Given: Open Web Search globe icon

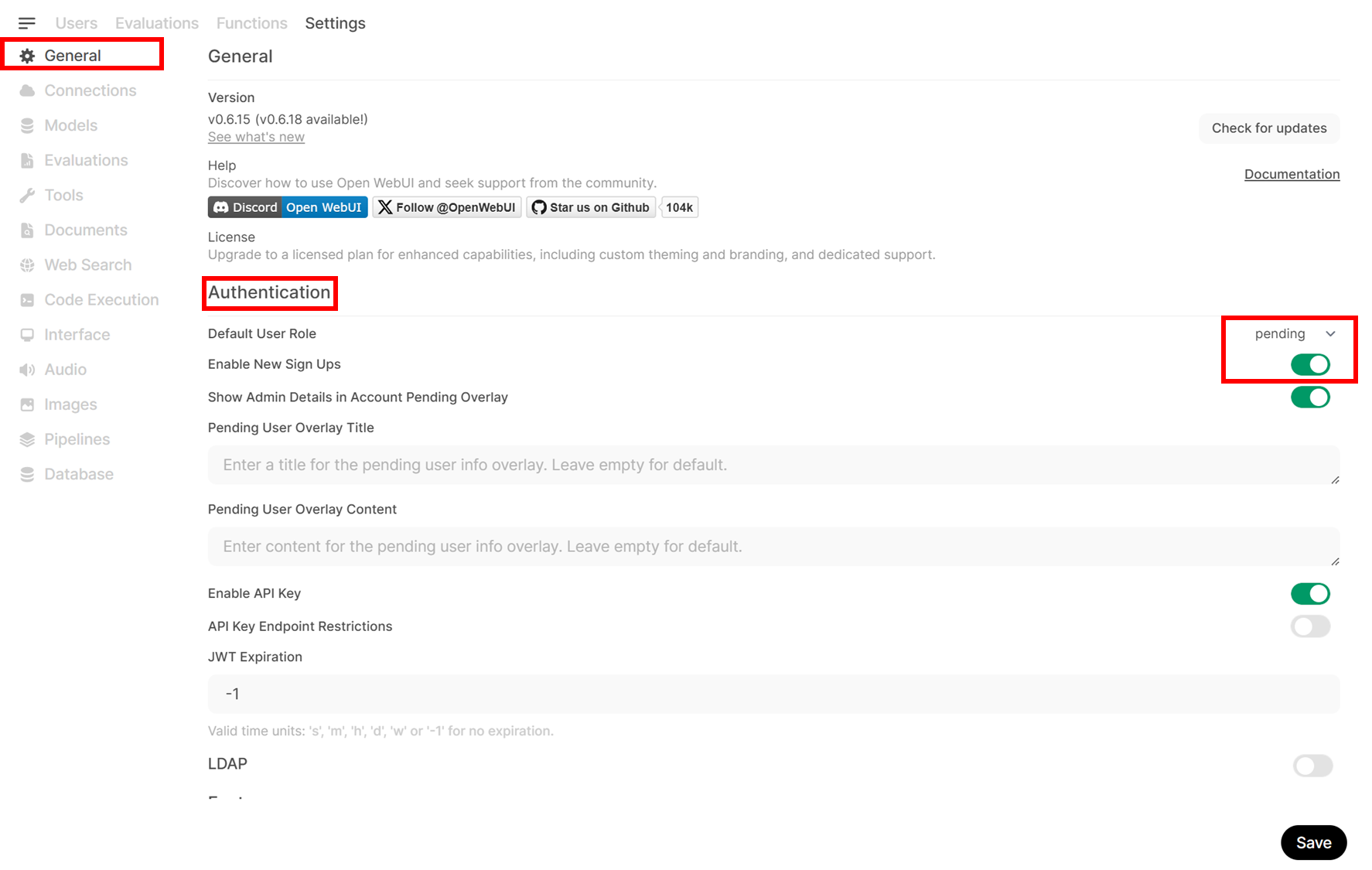Looking at the screenshot, I should 27,264.
